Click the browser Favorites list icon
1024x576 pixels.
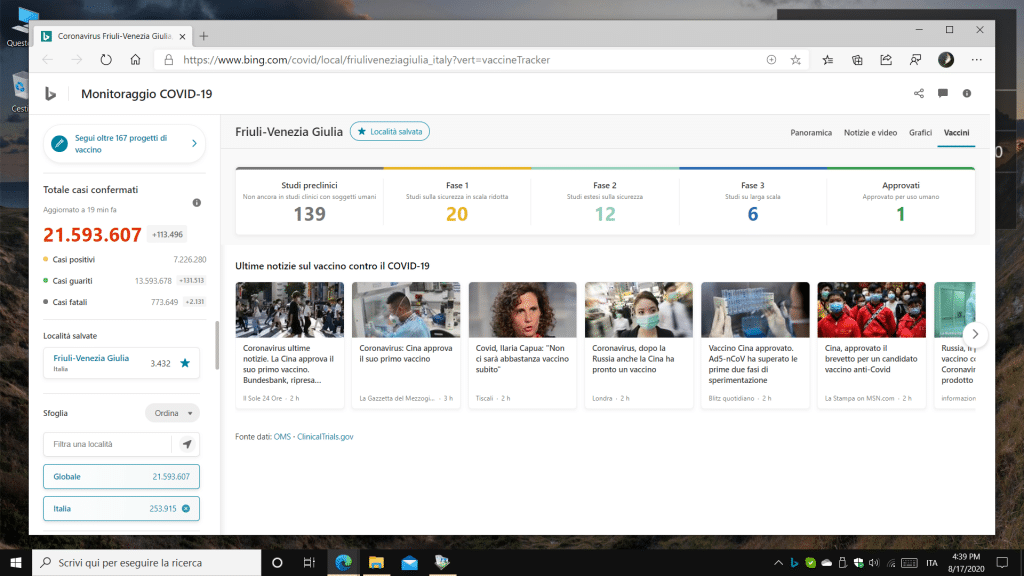(828, 60)
